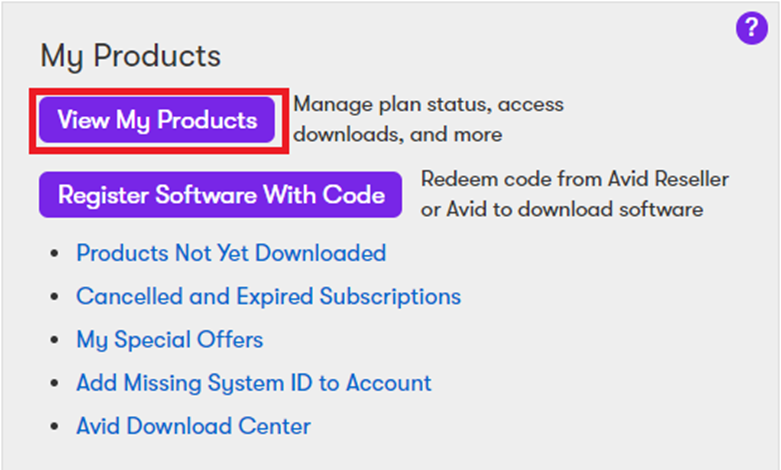Open the purple question mark help icon
Viewport: 781px width, 470px height.
point(751,28)
